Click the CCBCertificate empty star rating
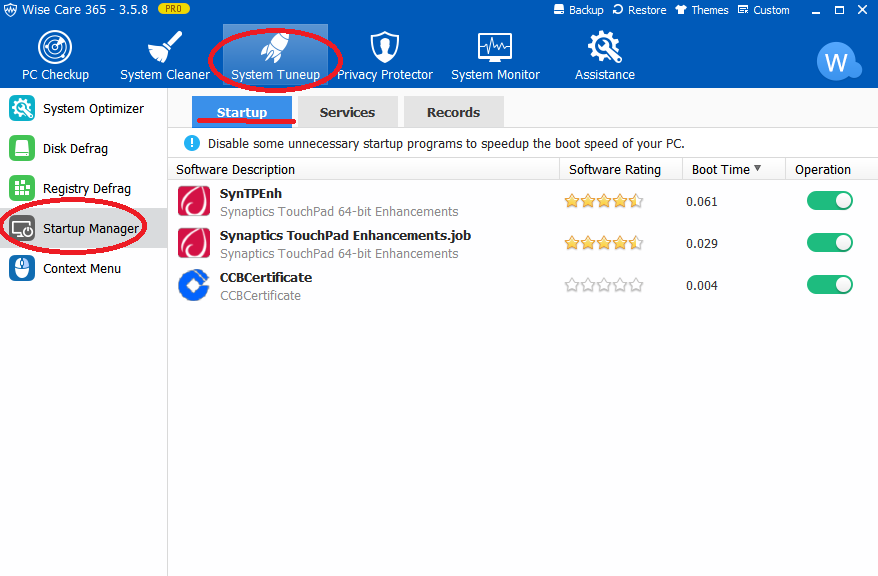The image size is (878, 576). point(604,285)
